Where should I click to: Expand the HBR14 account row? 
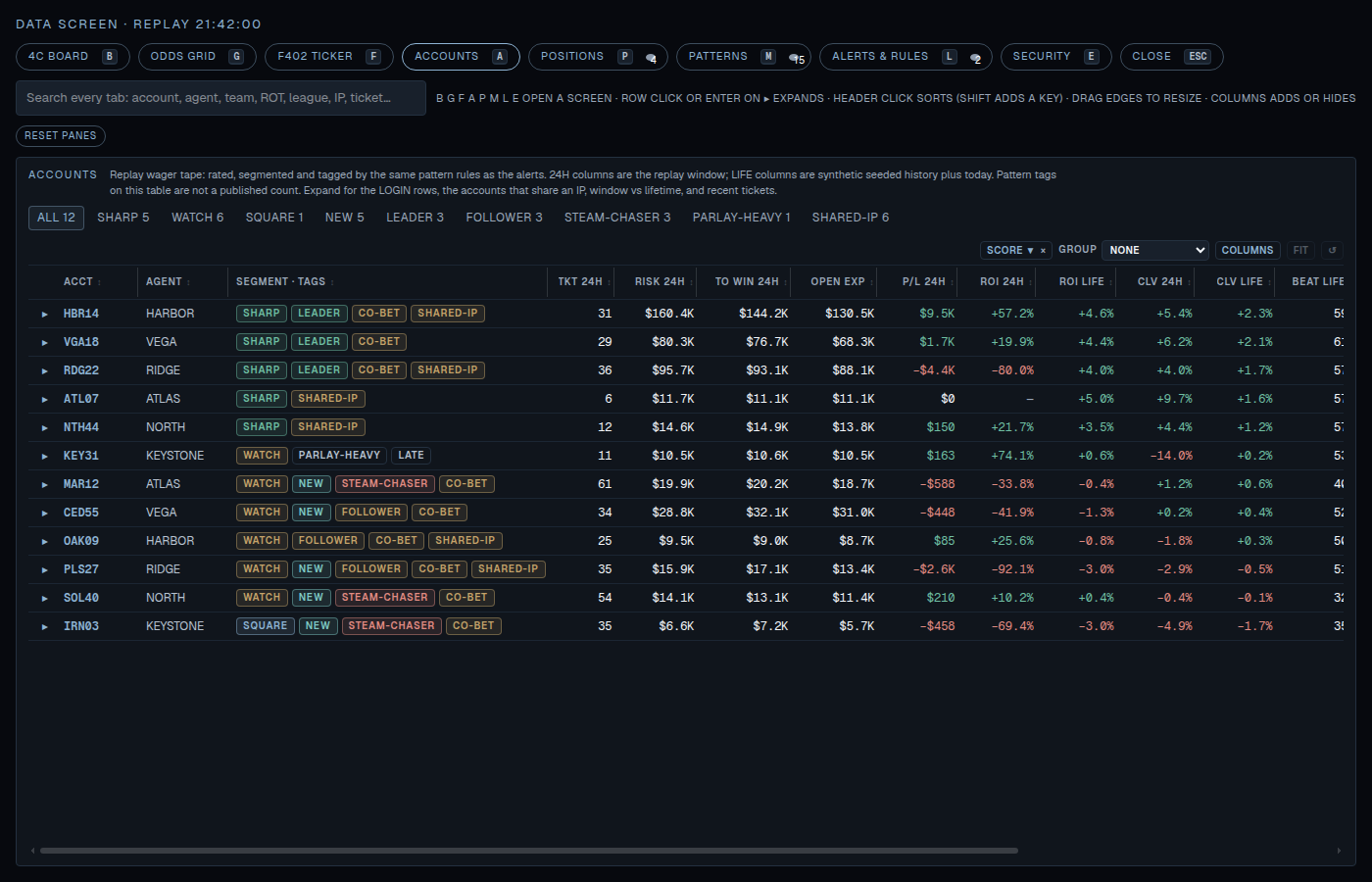coord(45,315)
